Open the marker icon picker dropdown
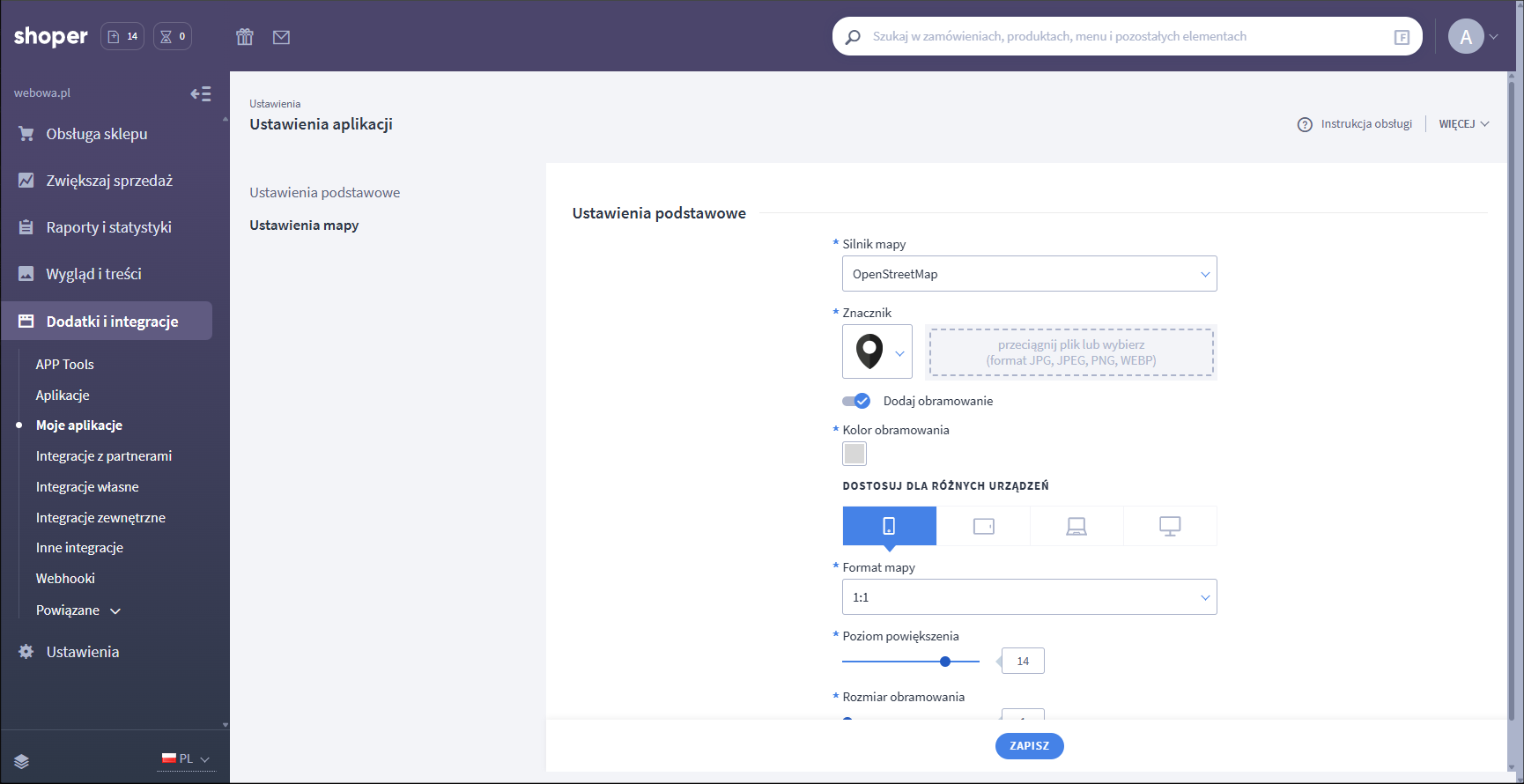The width and height of the screenshot is (1524, 784). click(877, 351)
